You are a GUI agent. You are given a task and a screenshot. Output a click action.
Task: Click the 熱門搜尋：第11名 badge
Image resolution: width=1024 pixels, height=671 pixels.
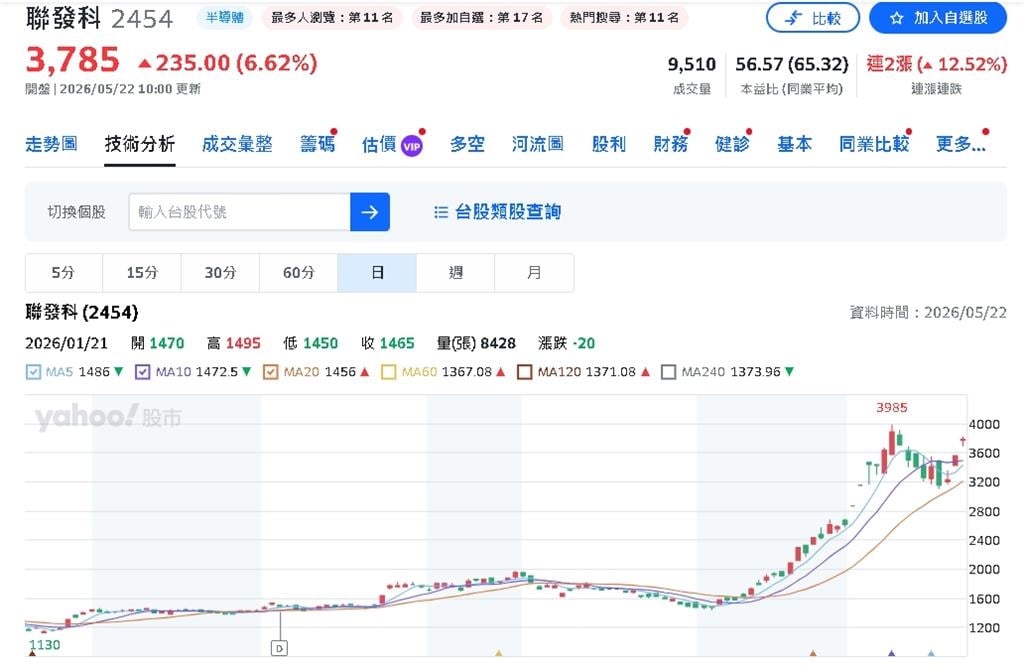(624, 17)
